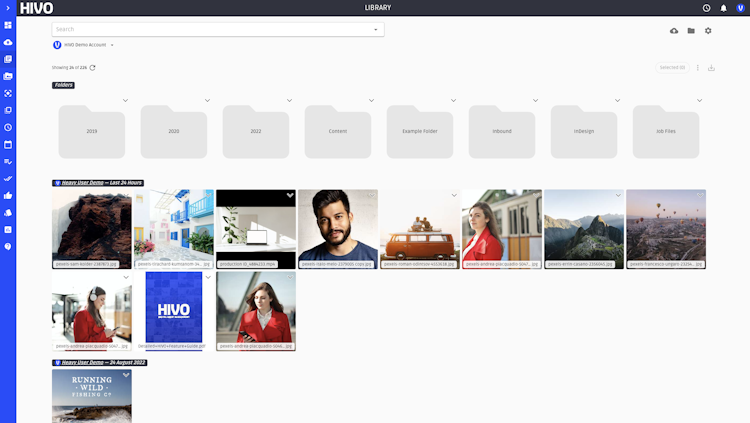Screen dimensions: 750x423
Task: Click the clock icon in the sidebar
Action: [8, 127]
